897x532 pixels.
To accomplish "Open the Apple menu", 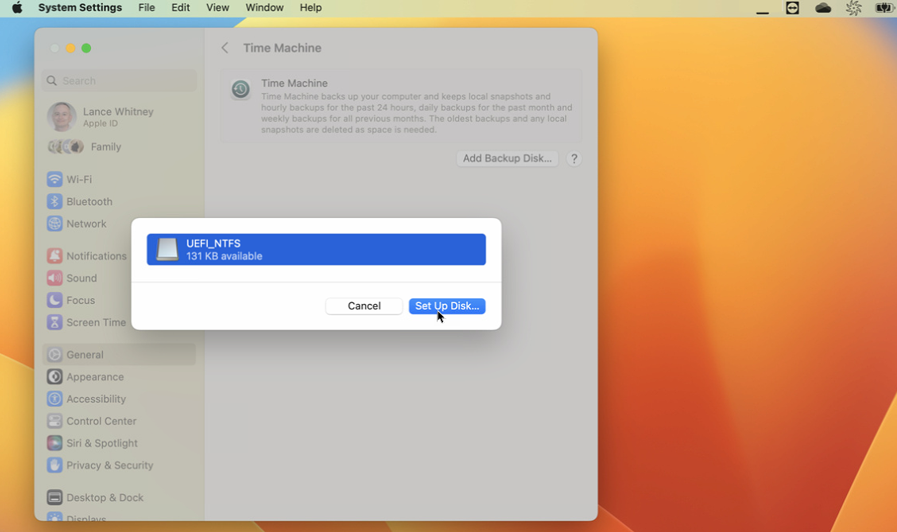I will click(x=17, y=7).
